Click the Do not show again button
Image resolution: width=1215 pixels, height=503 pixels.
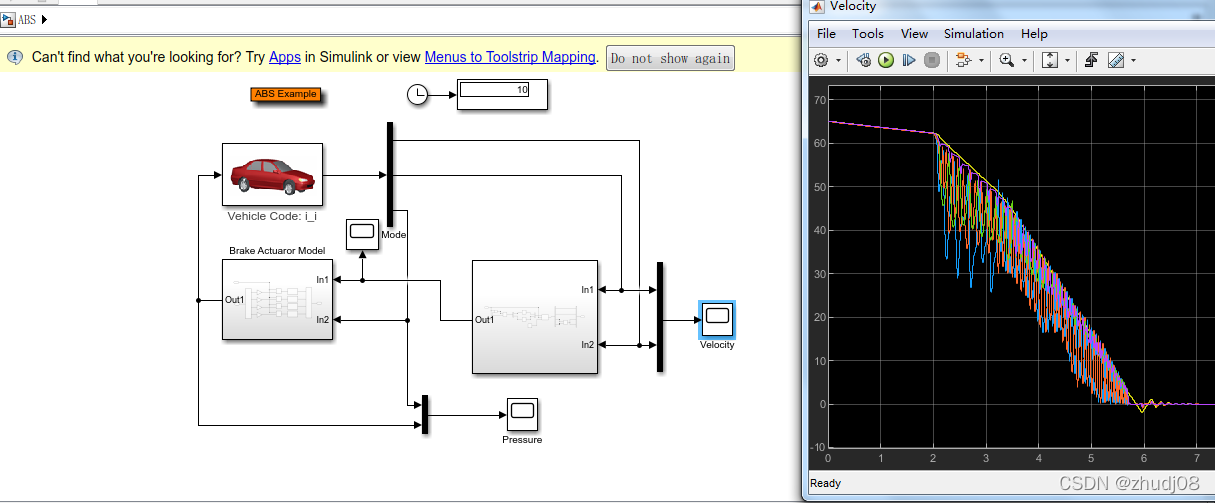670,58
